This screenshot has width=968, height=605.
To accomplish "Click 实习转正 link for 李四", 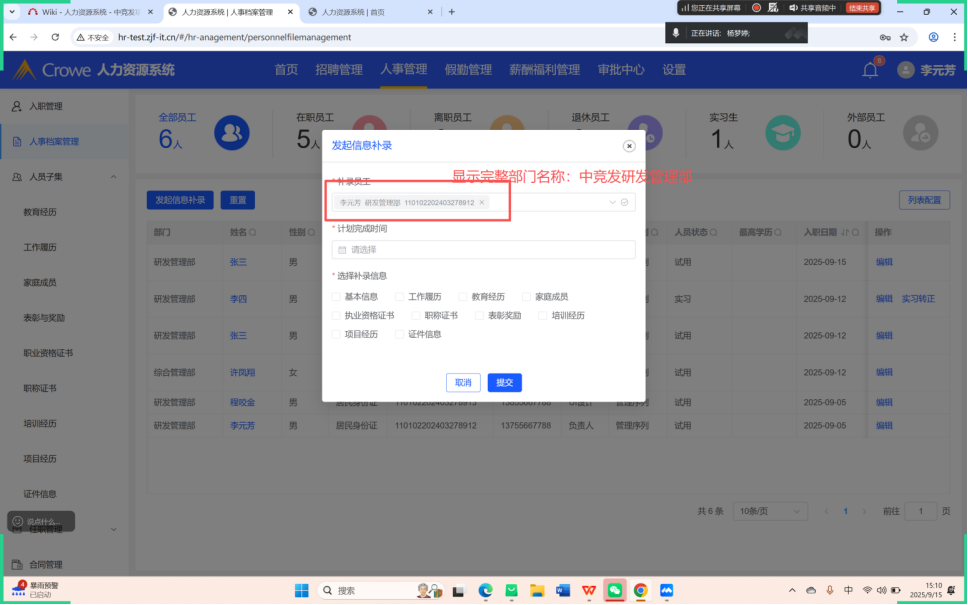I will tap(918, 299).
